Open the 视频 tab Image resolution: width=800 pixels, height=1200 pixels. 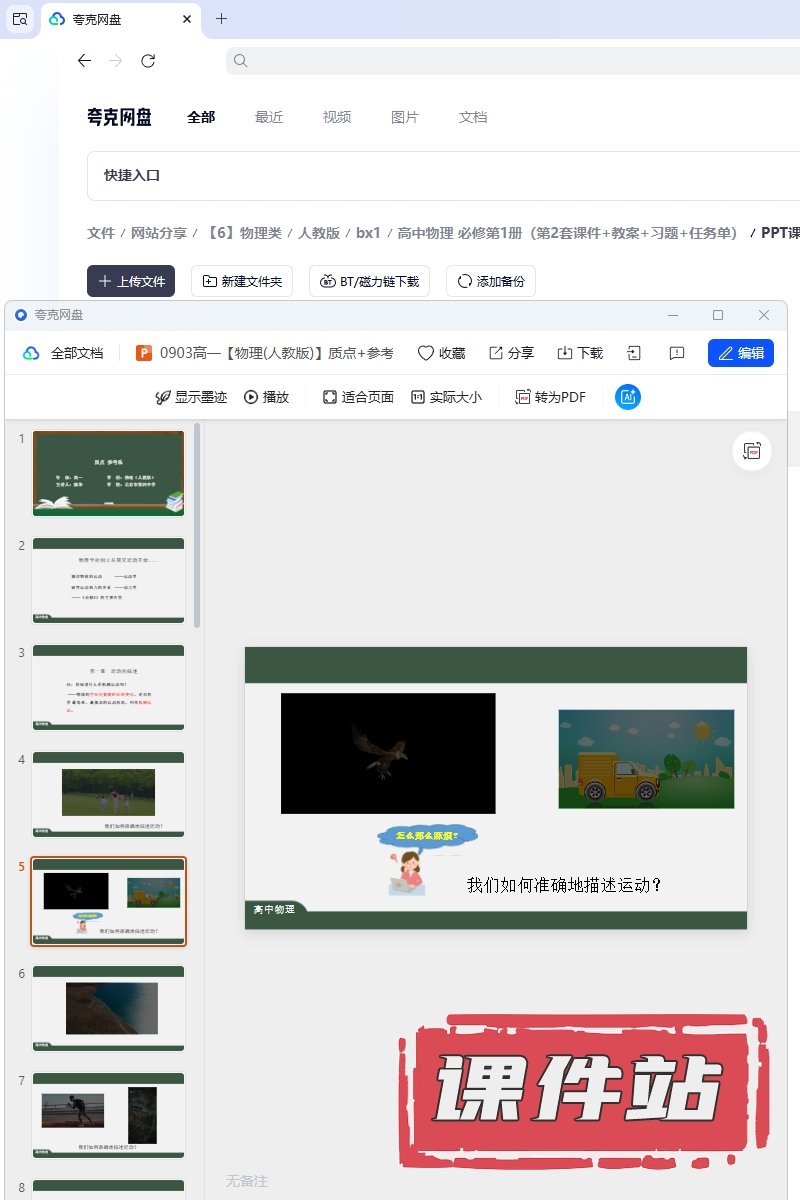(x=337, y=117)
